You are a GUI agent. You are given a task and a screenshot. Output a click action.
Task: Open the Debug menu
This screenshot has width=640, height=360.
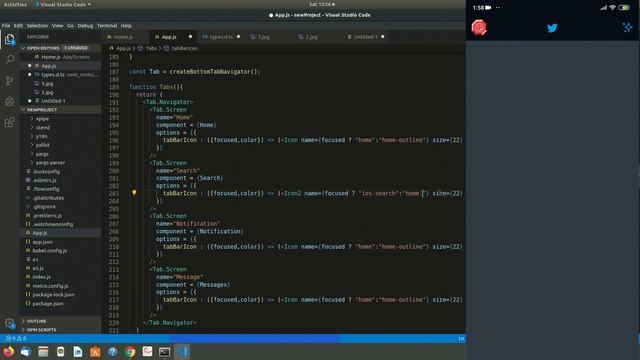(85, 25)
